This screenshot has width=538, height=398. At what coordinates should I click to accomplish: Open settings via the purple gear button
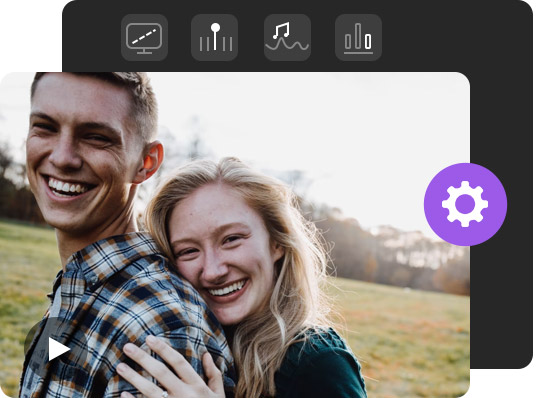(x=465, y=204)
